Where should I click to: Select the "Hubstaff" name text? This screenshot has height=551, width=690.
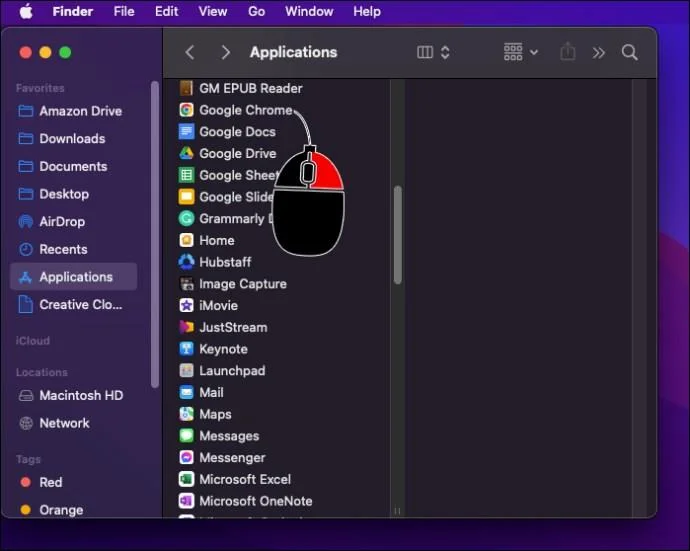(x=225, y=262)
